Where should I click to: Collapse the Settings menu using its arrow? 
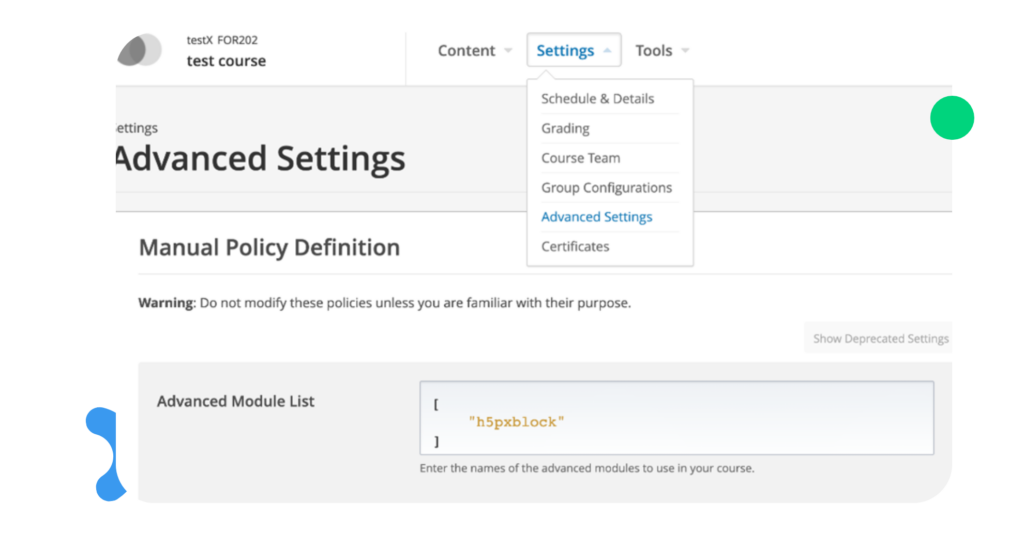tap(607, 51)
